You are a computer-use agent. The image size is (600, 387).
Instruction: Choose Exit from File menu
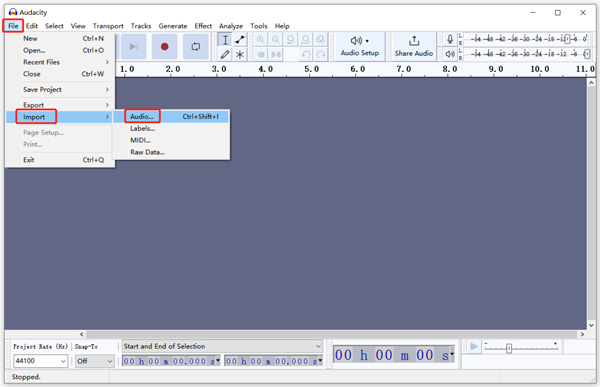click(60, 160)
